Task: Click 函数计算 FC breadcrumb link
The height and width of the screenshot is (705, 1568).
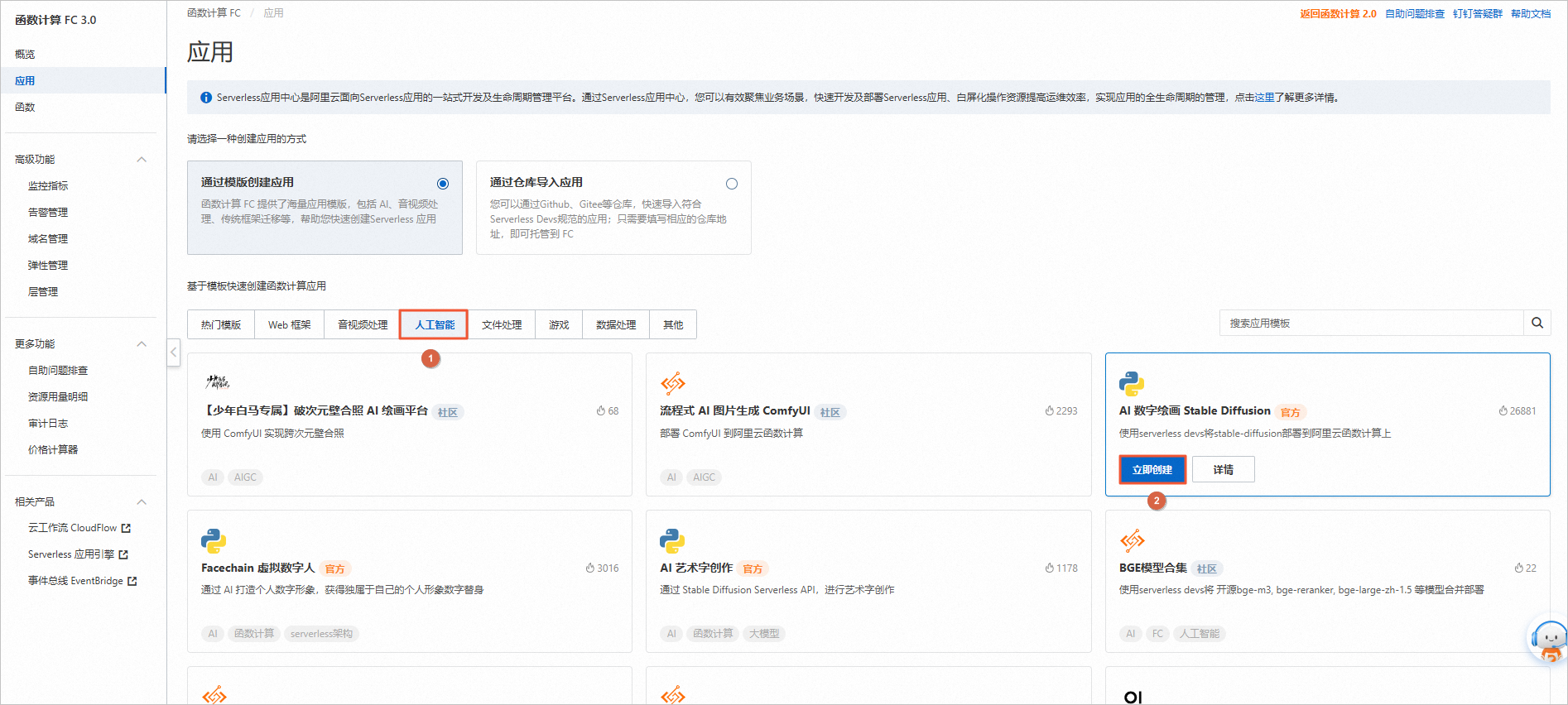Action: [214, 12]
